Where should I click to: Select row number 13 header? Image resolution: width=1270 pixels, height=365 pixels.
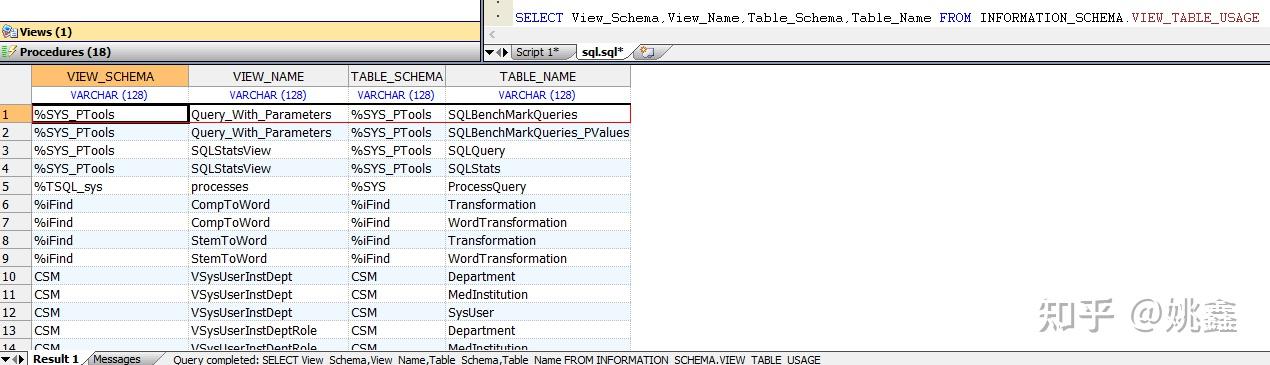pyautogui.click(x=16, y=330)
